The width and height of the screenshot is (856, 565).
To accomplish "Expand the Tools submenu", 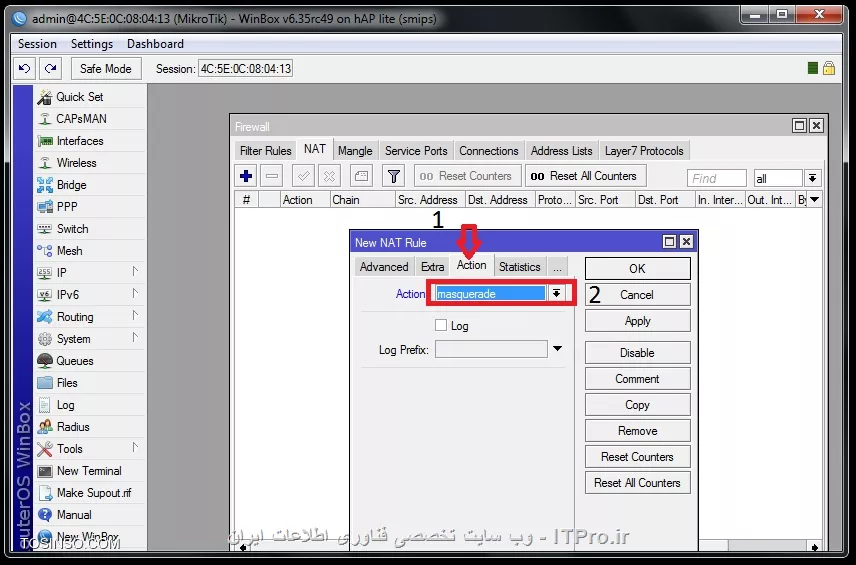I will pyautogui.click(x=135, y=448).
